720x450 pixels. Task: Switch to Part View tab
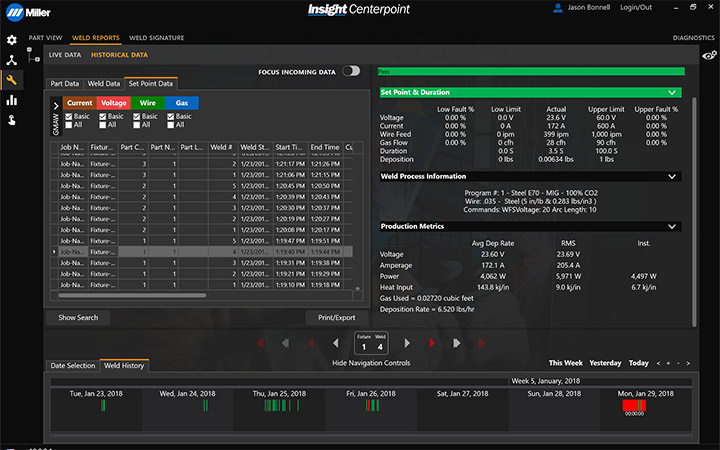click(x=45, y=38)
